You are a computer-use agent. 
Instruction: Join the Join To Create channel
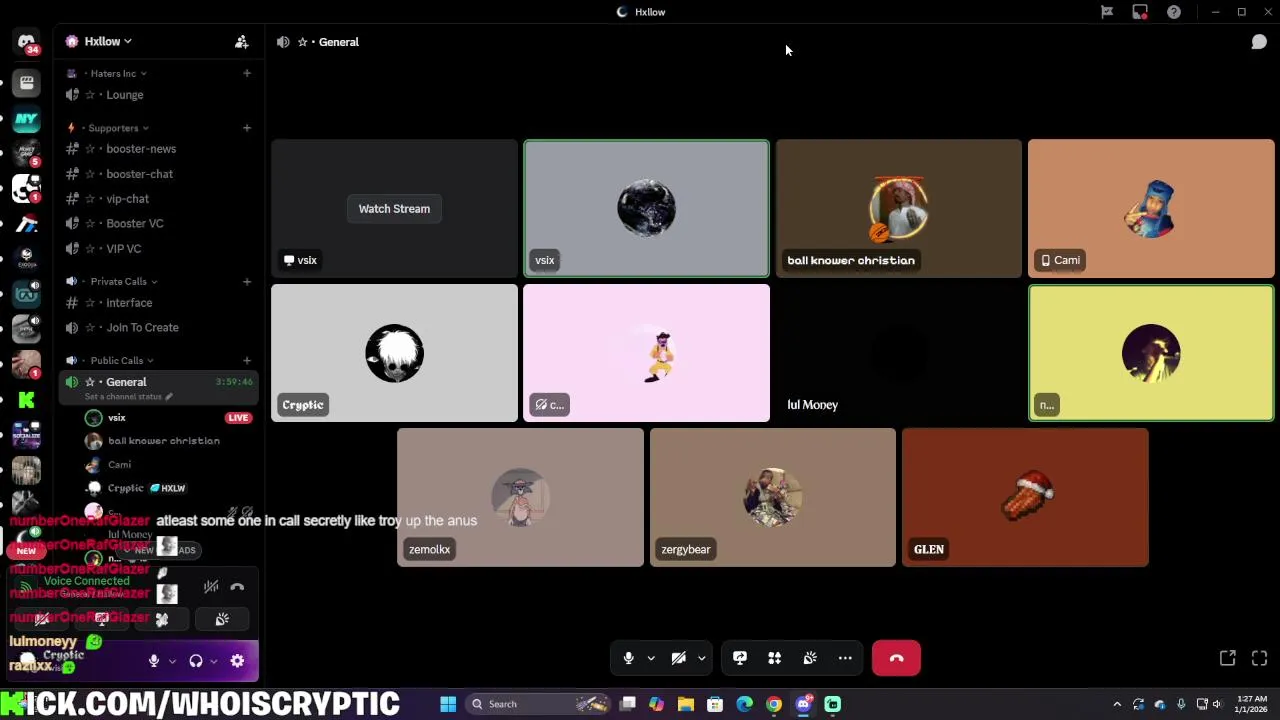pyautogui.click(x=158, y=328)
